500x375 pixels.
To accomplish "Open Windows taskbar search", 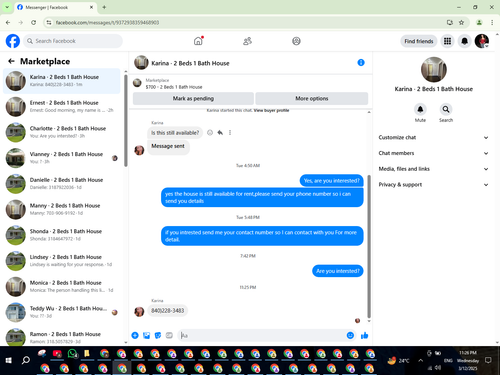I will click(x=25, y=360).
